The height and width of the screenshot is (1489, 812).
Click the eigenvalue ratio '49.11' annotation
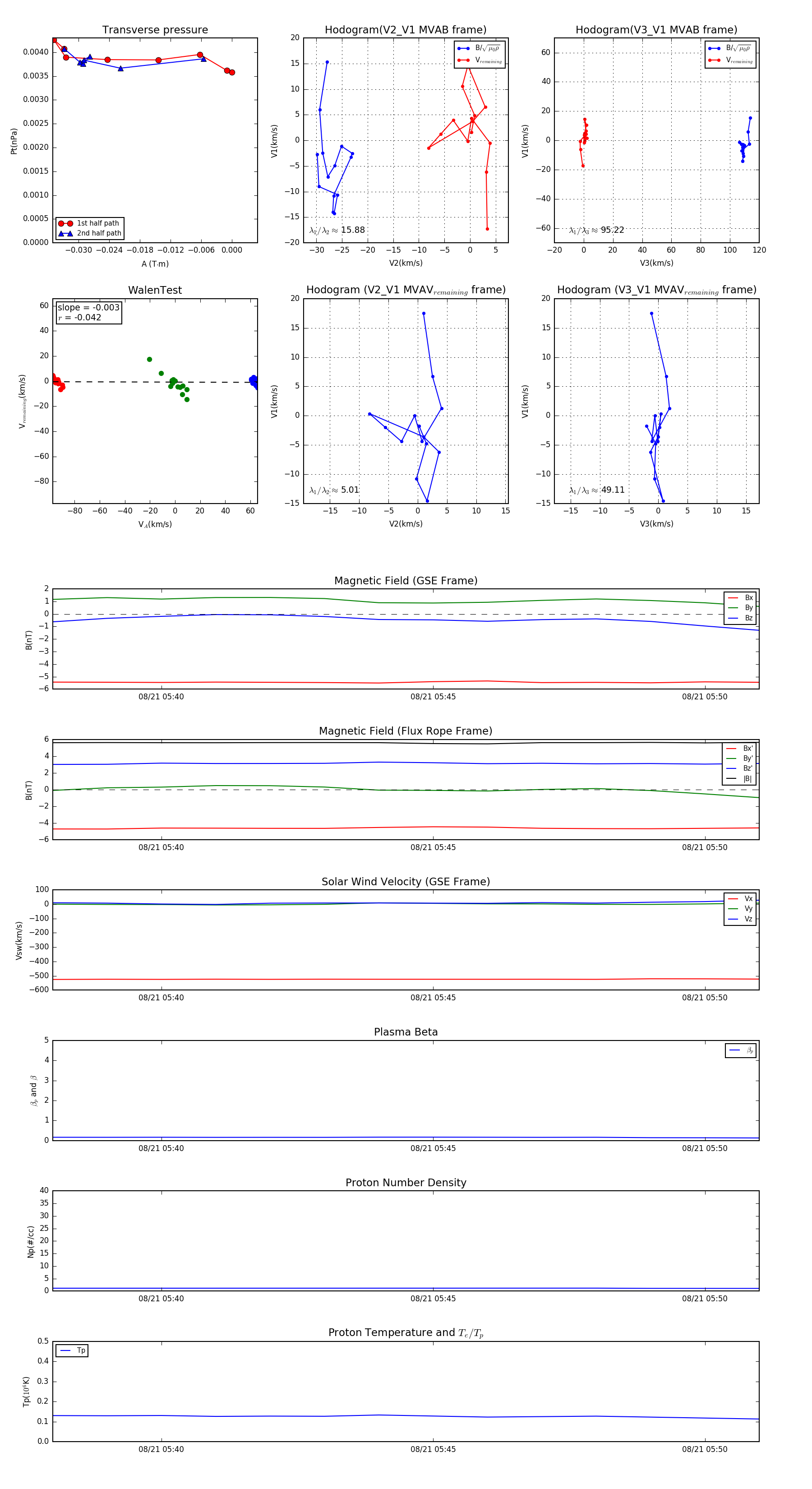pos(597,490)
